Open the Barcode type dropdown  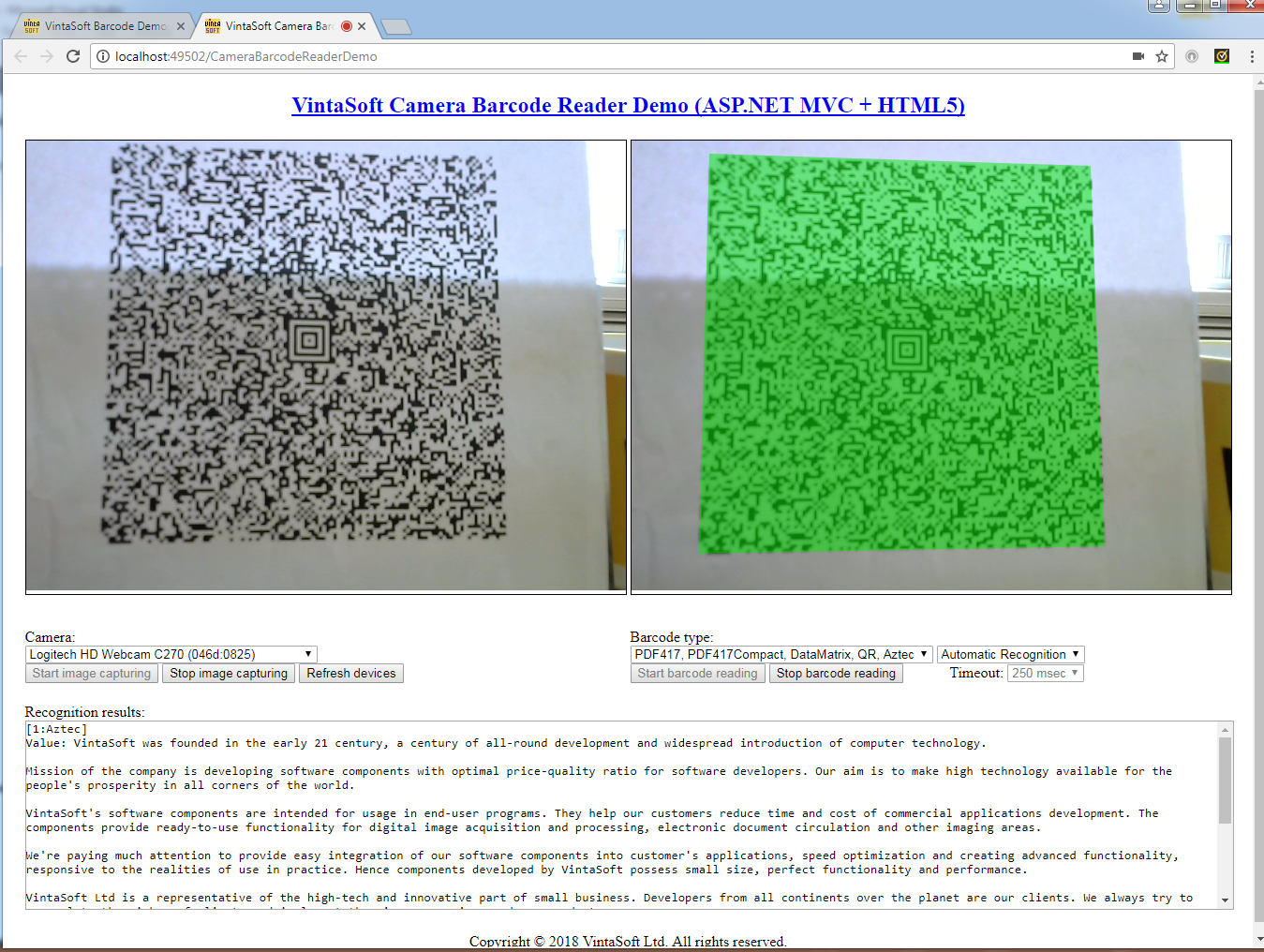tap(781, 654)
